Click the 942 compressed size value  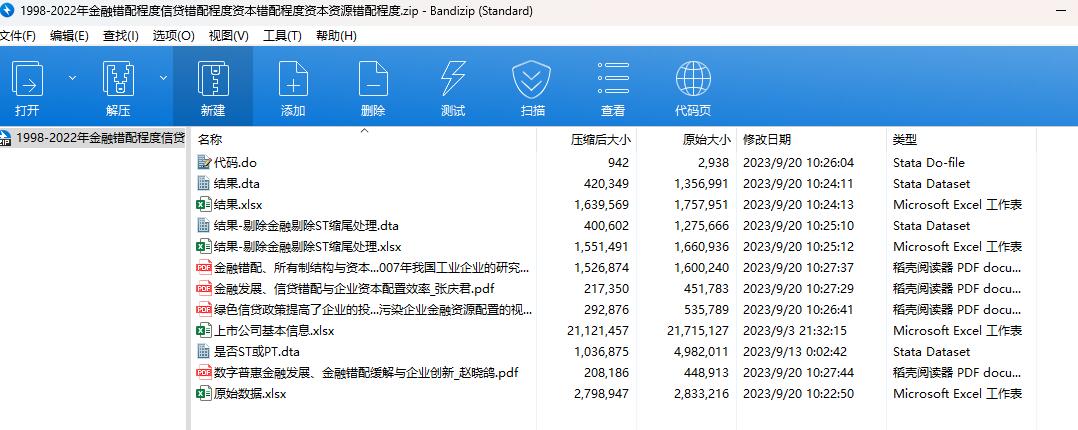(x=618, y=162)
